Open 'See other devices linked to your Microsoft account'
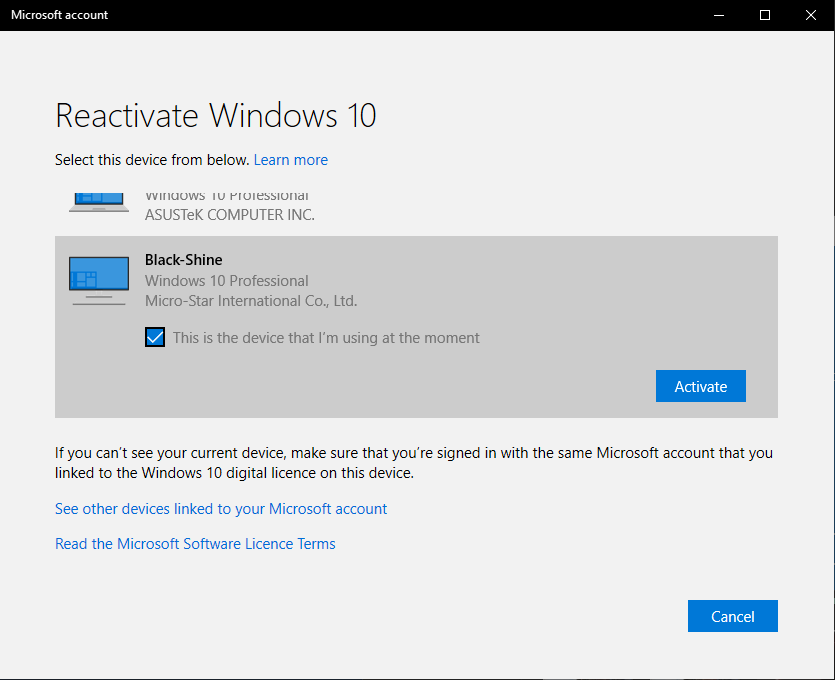835x680 pixels. click(x=221, y=509)
